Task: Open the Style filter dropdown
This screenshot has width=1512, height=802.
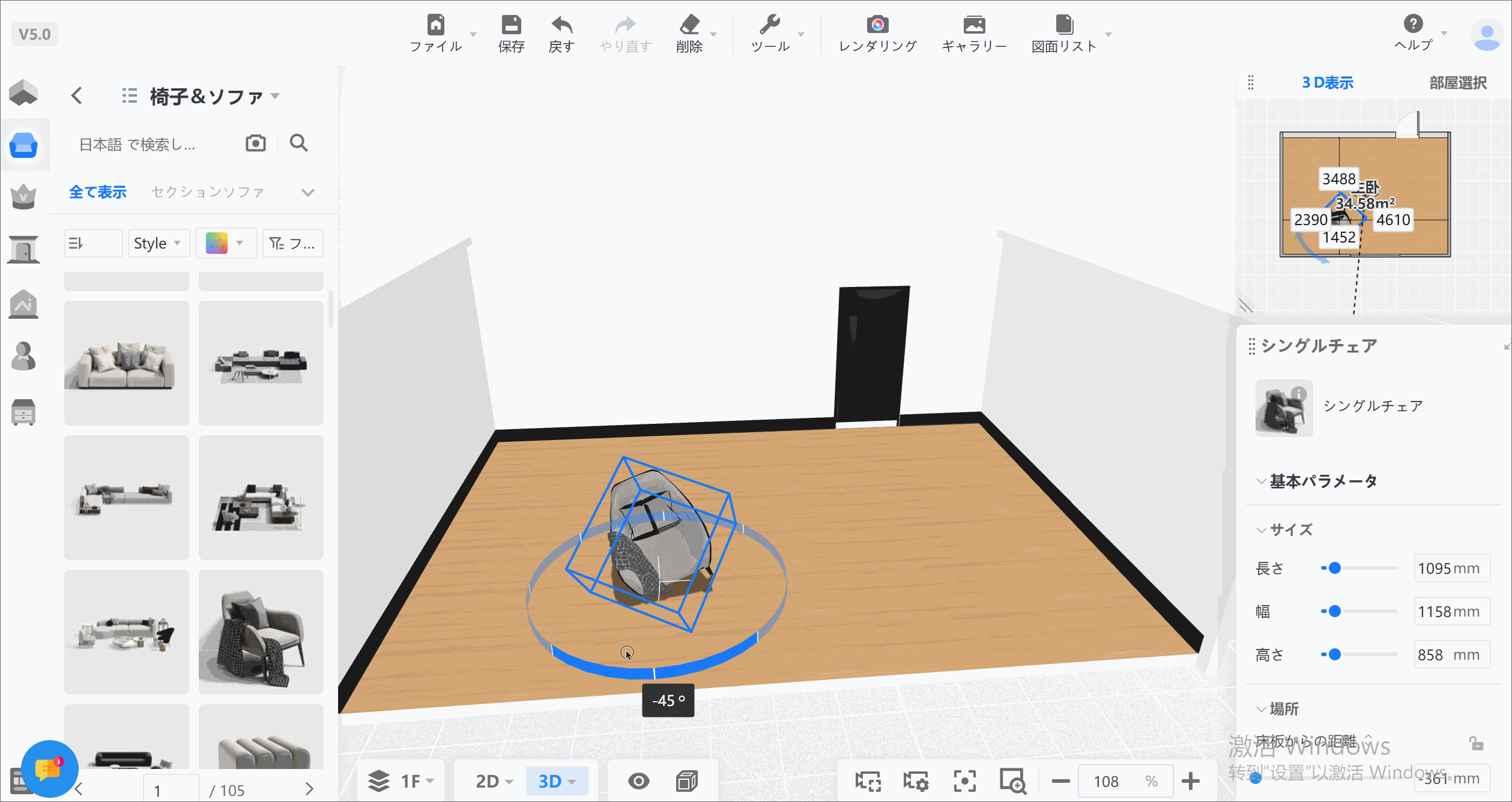Action: 159,243
